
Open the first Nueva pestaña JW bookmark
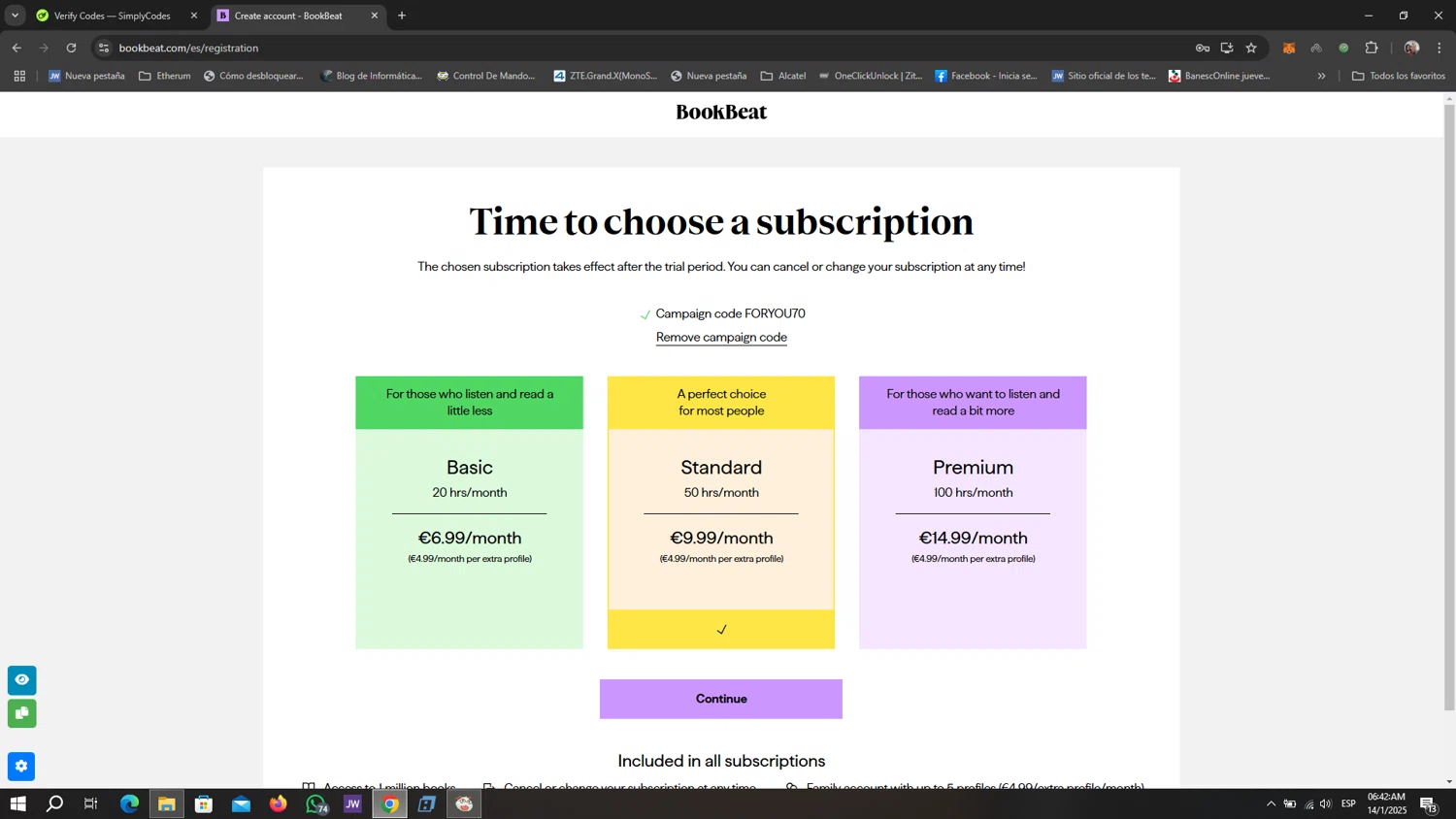[x=86, y=76]
